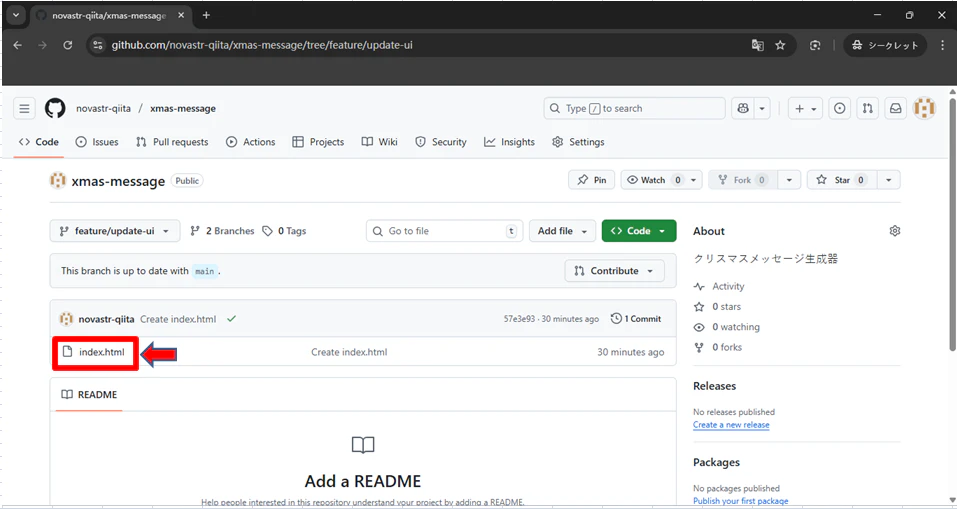Click the main branch label link
The image size is (957, 509).
(204, 271)
